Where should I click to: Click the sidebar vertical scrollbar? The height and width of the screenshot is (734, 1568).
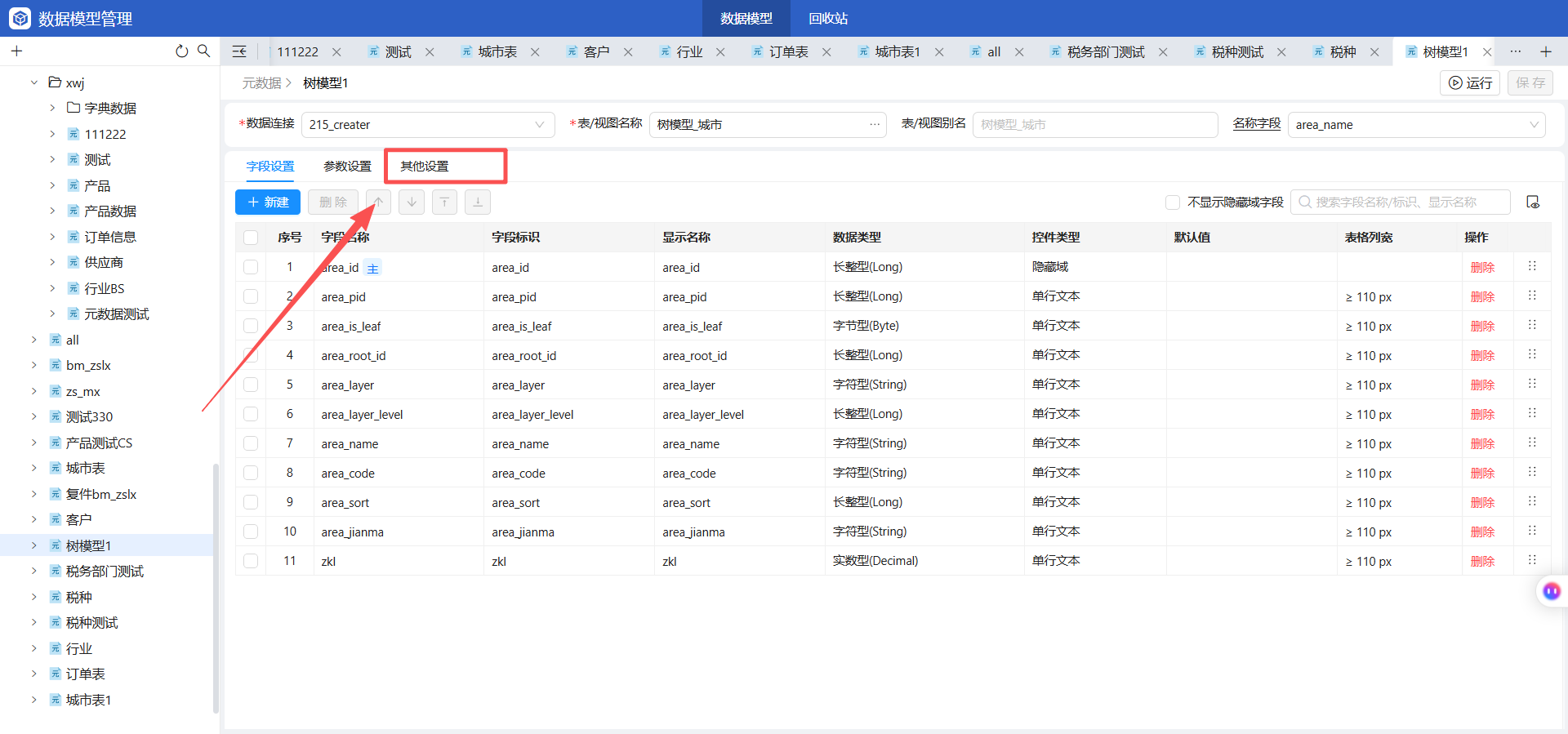(216, 588)
